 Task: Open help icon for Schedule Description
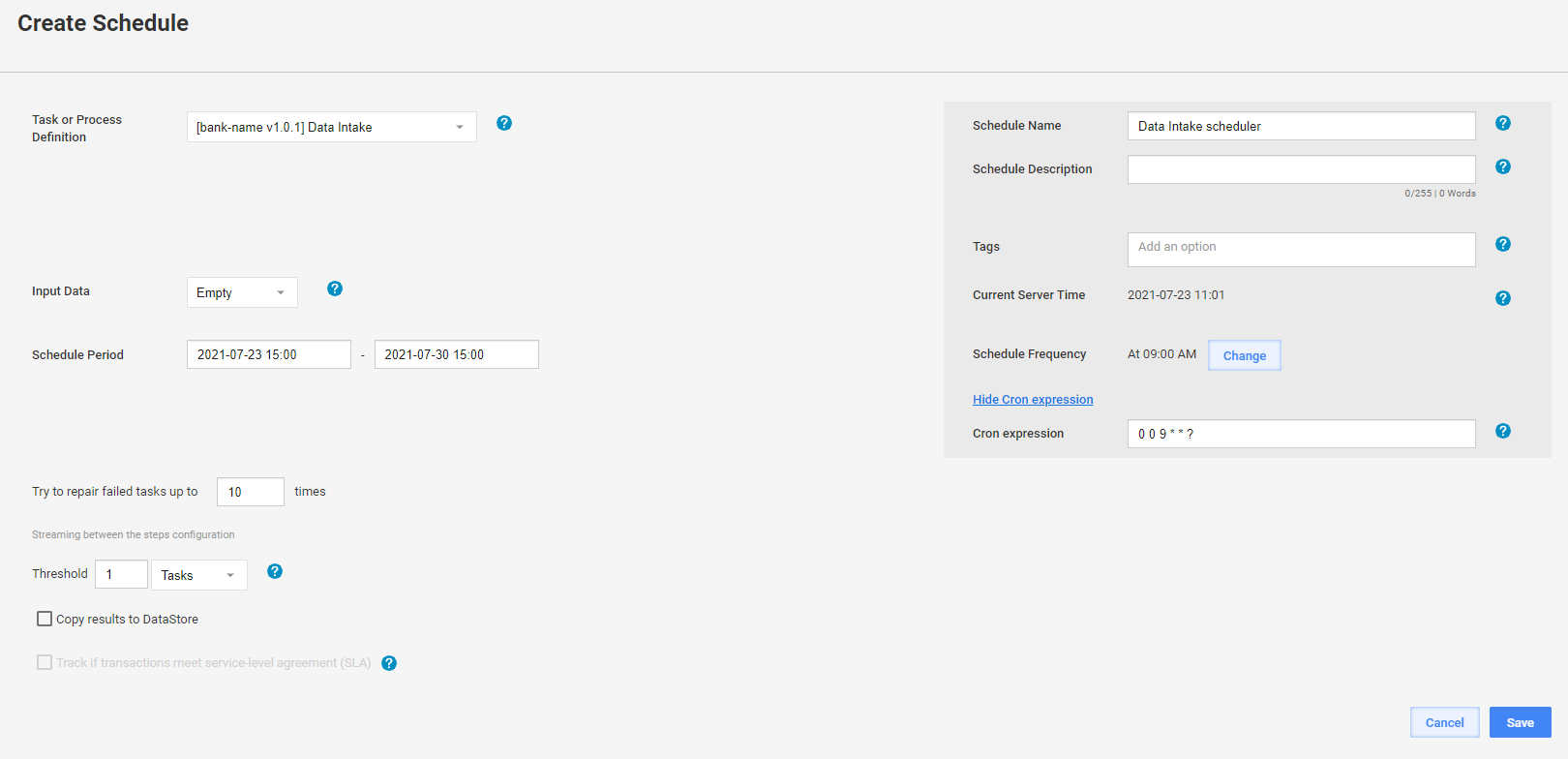pos(1503,167)
